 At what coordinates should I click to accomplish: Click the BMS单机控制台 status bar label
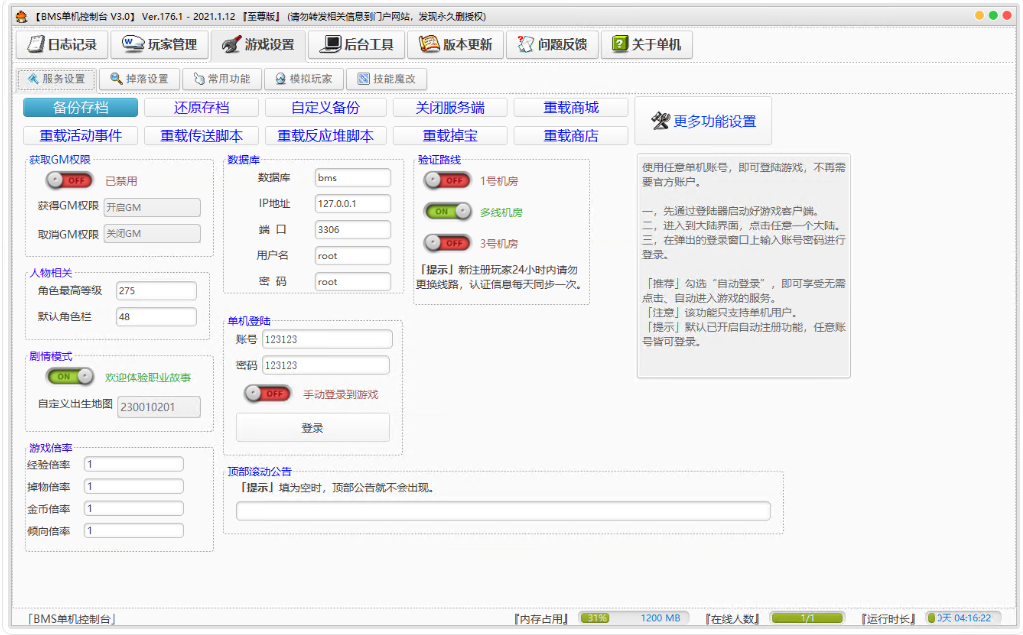coord(72,619)
